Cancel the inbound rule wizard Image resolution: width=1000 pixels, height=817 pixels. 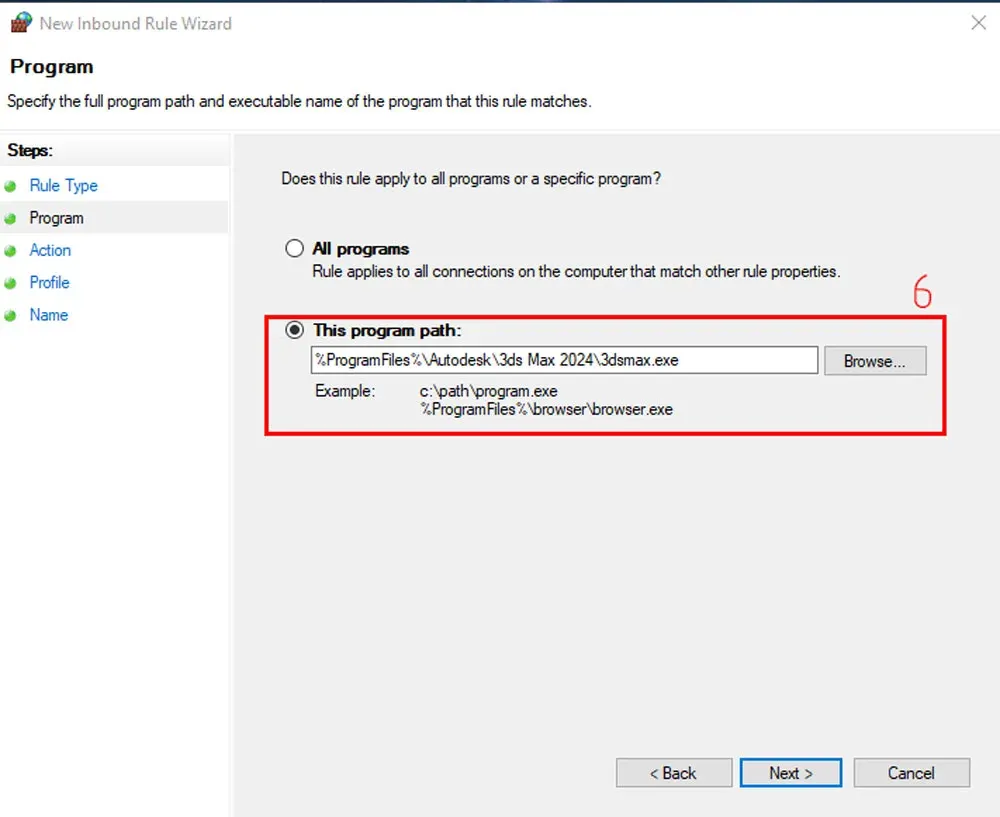pyautogui.click(x=911, y=773)
